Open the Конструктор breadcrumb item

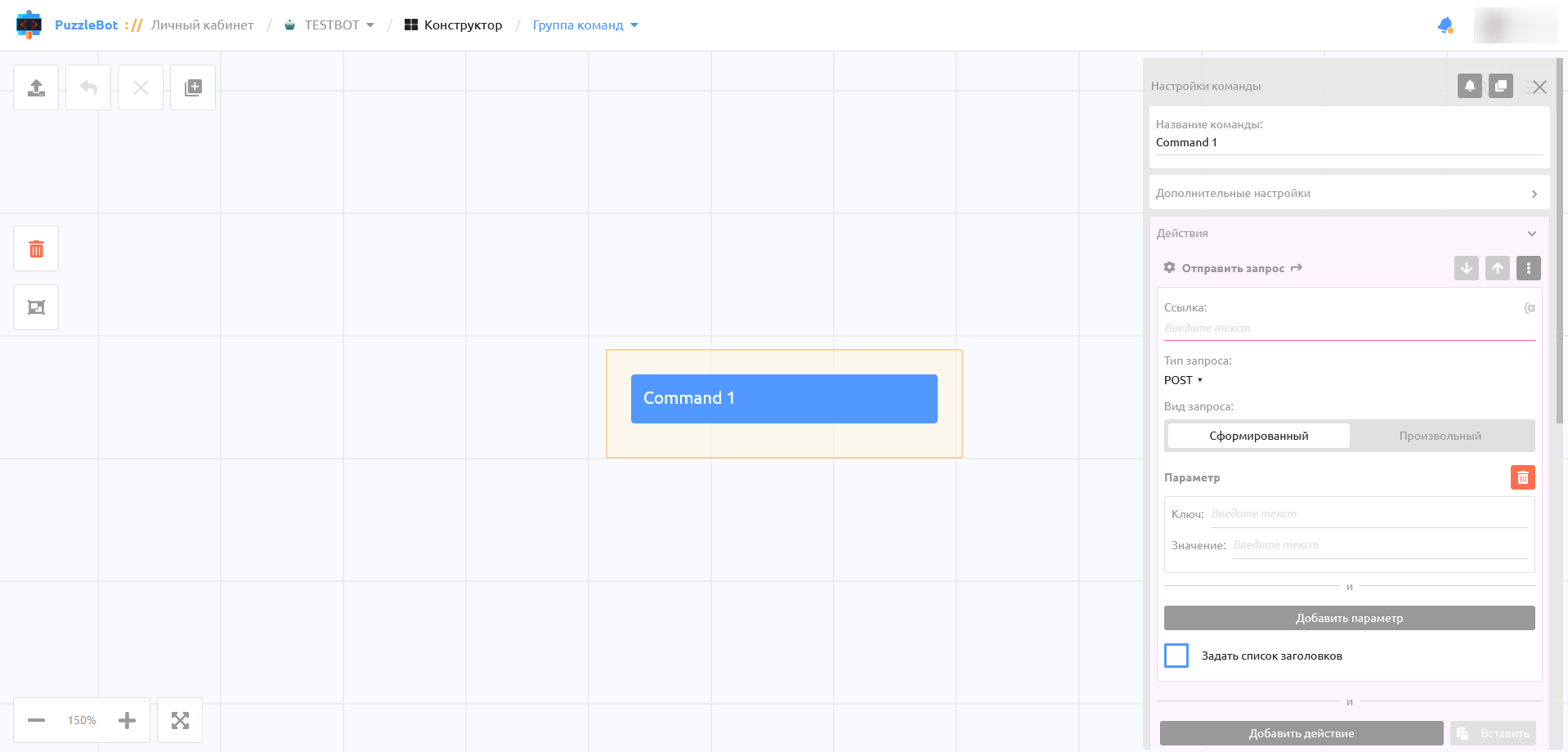[454, 25]
